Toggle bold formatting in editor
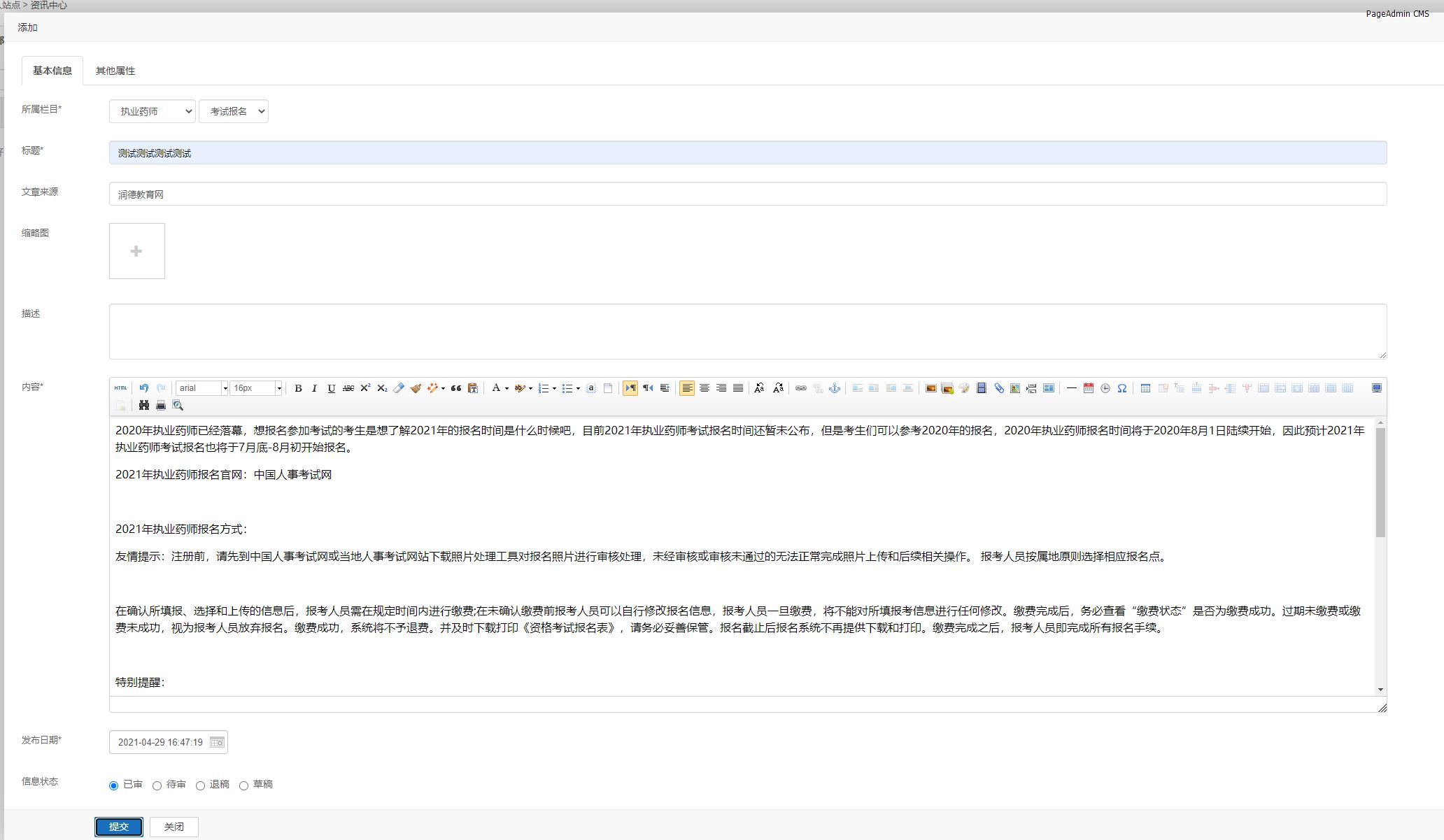Image resolution: width=1444 pixels, height=840 pixels. [x=298, y=388]
